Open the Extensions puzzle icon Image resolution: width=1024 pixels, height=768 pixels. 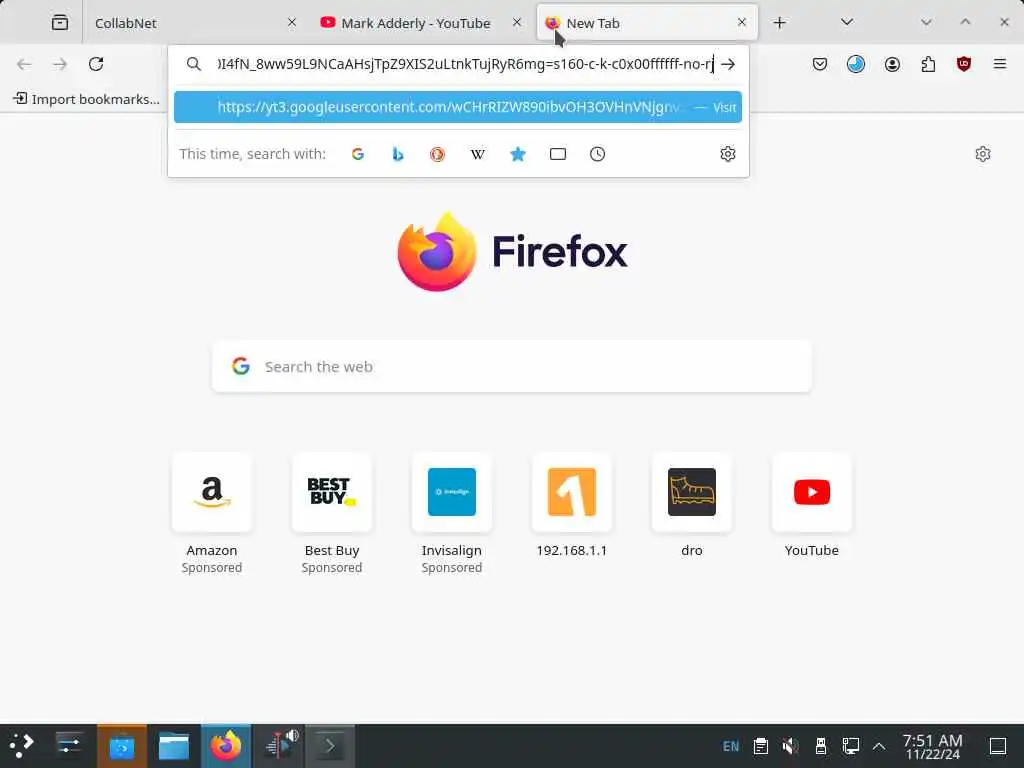928,64
